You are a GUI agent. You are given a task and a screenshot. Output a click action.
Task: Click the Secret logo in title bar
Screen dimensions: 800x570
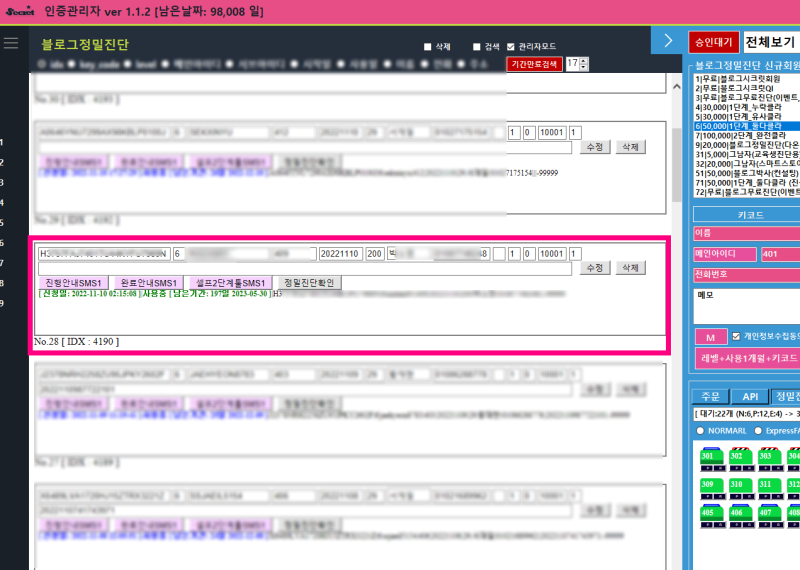click(20, 11)
